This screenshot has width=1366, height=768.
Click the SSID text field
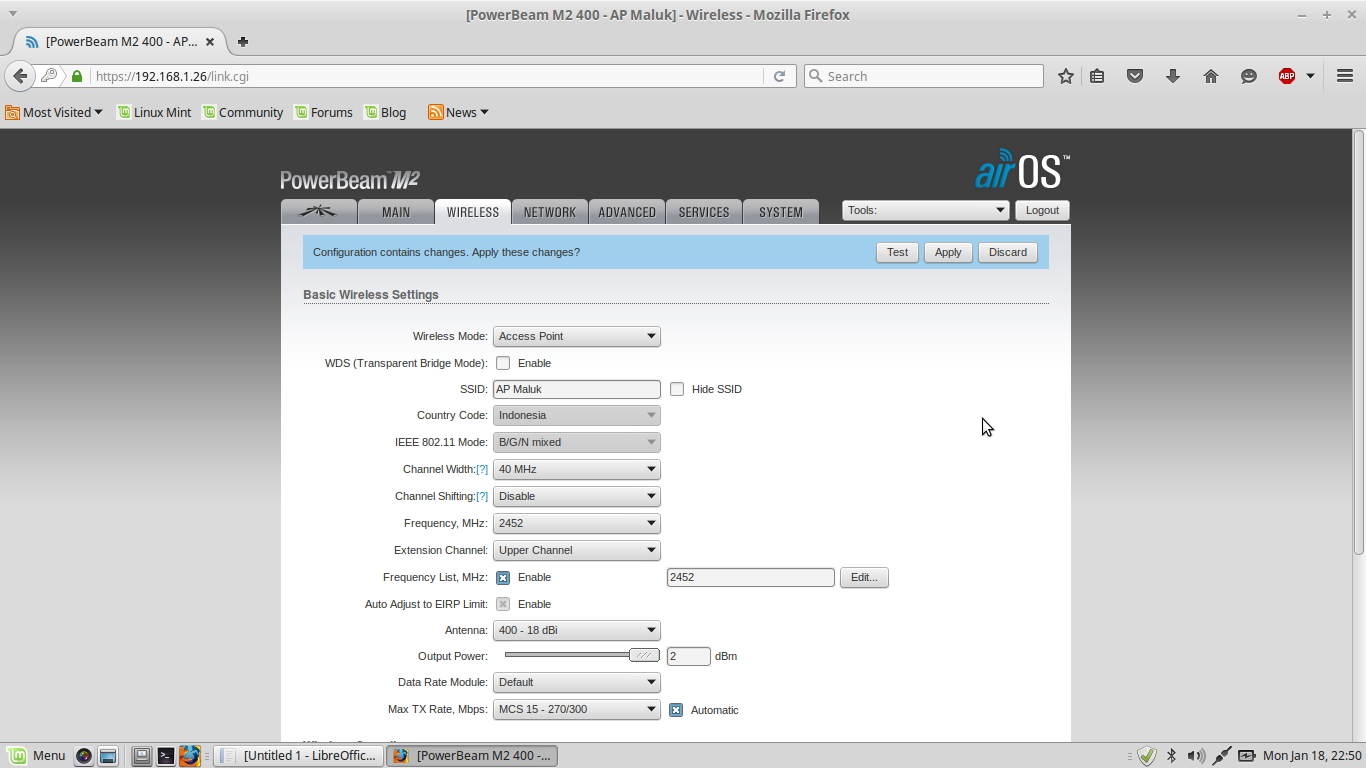pos(577,389)
